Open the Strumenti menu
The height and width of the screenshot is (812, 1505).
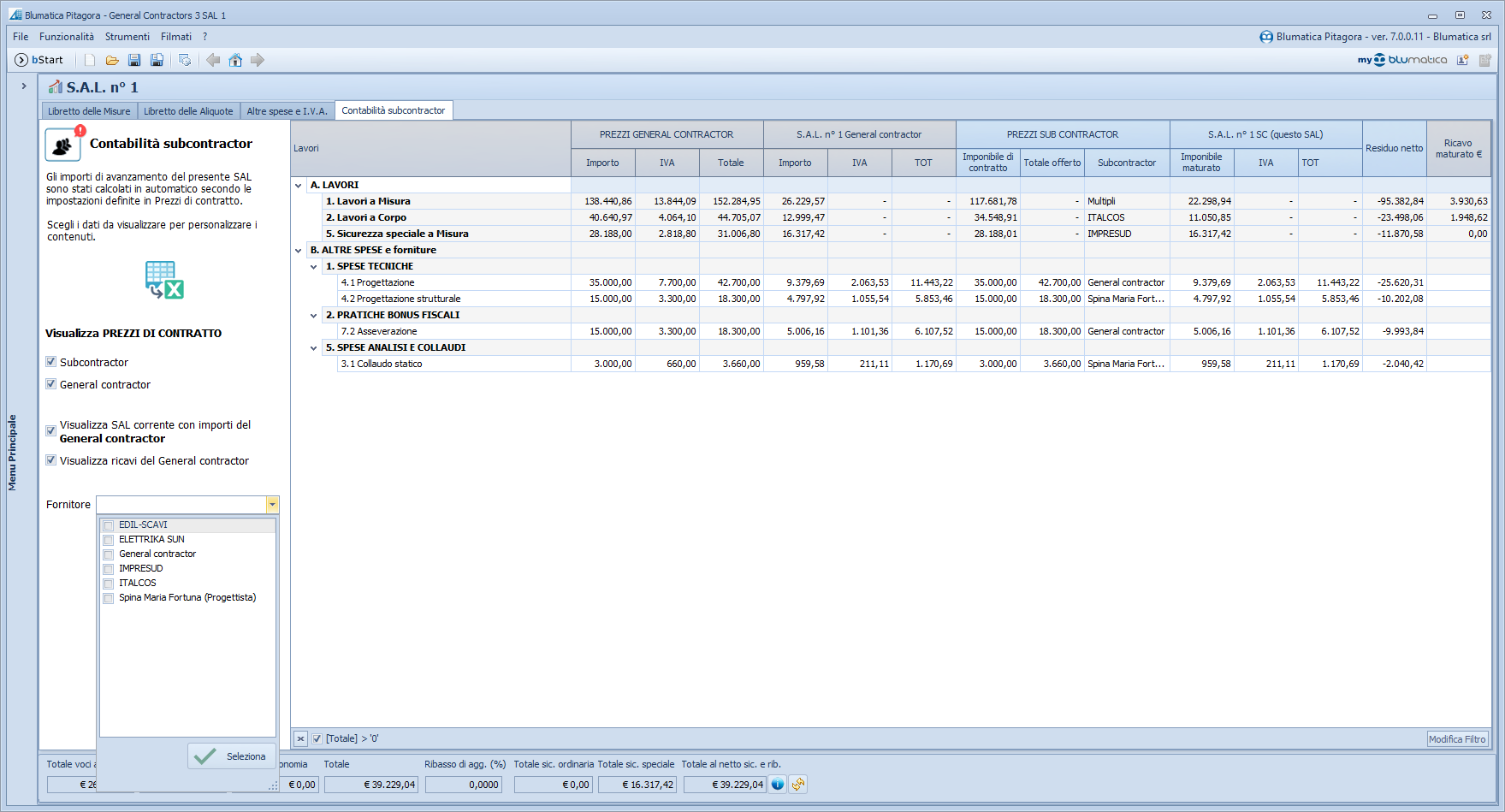(127, 37)
